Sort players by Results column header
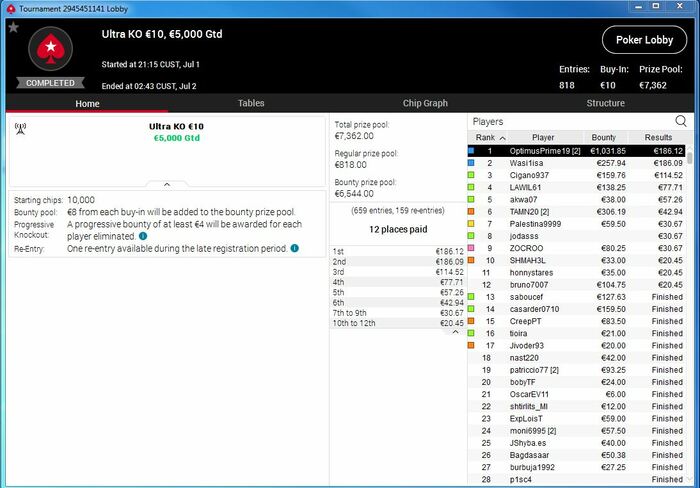 click(x=658, y=138)
